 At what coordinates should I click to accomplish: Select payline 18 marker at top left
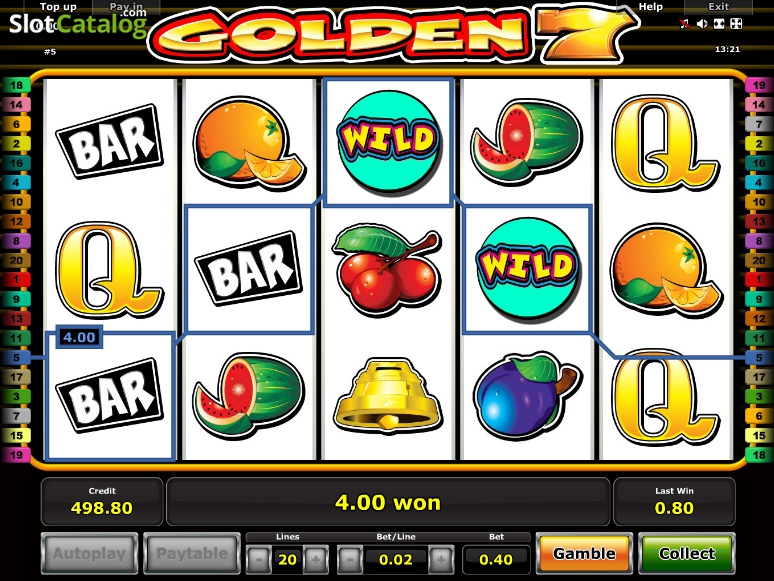(x=16, y=85)
